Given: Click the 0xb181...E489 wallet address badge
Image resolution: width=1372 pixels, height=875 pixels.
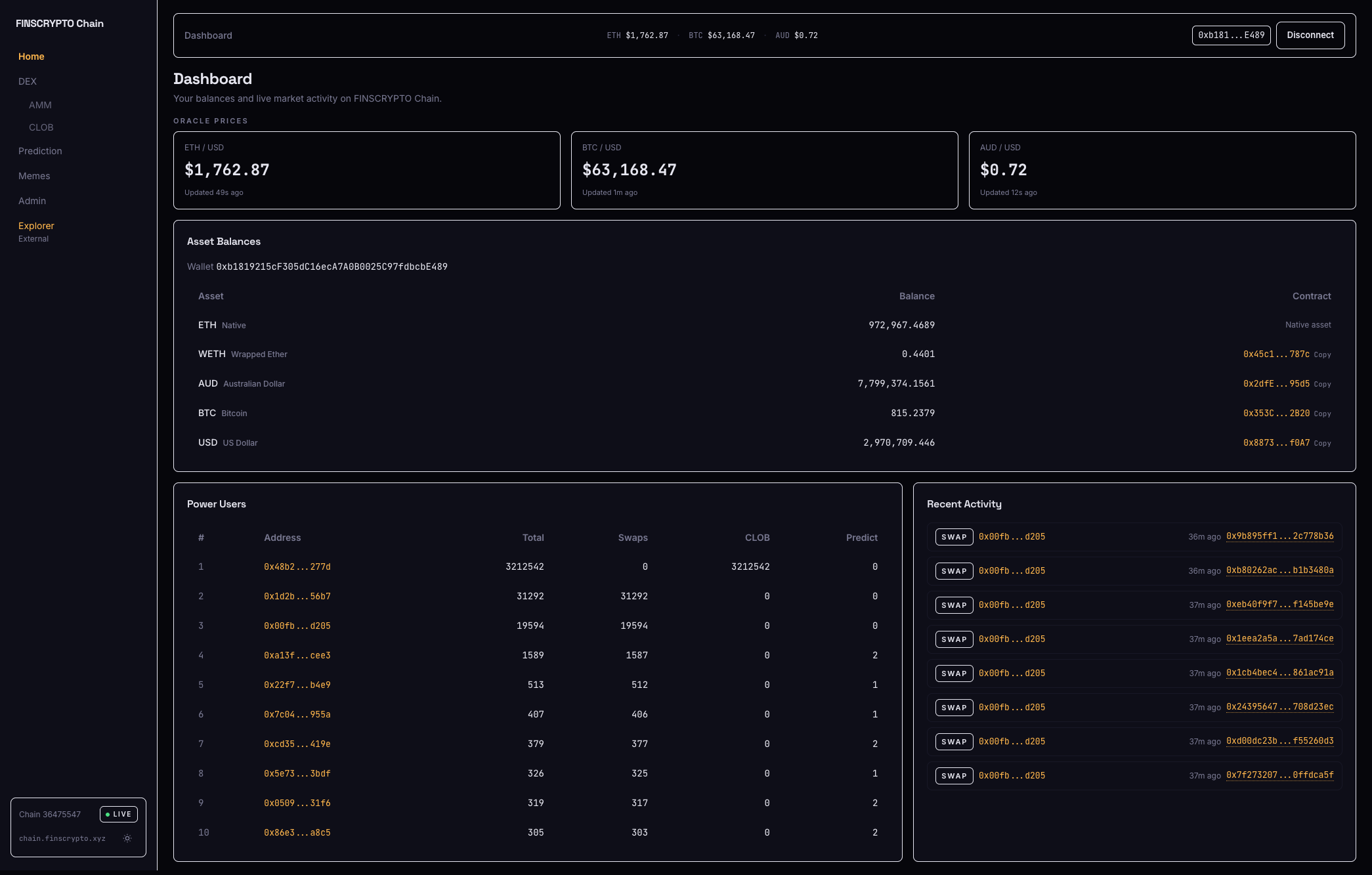Looking at the screenshot, I should coord(1232,35).
